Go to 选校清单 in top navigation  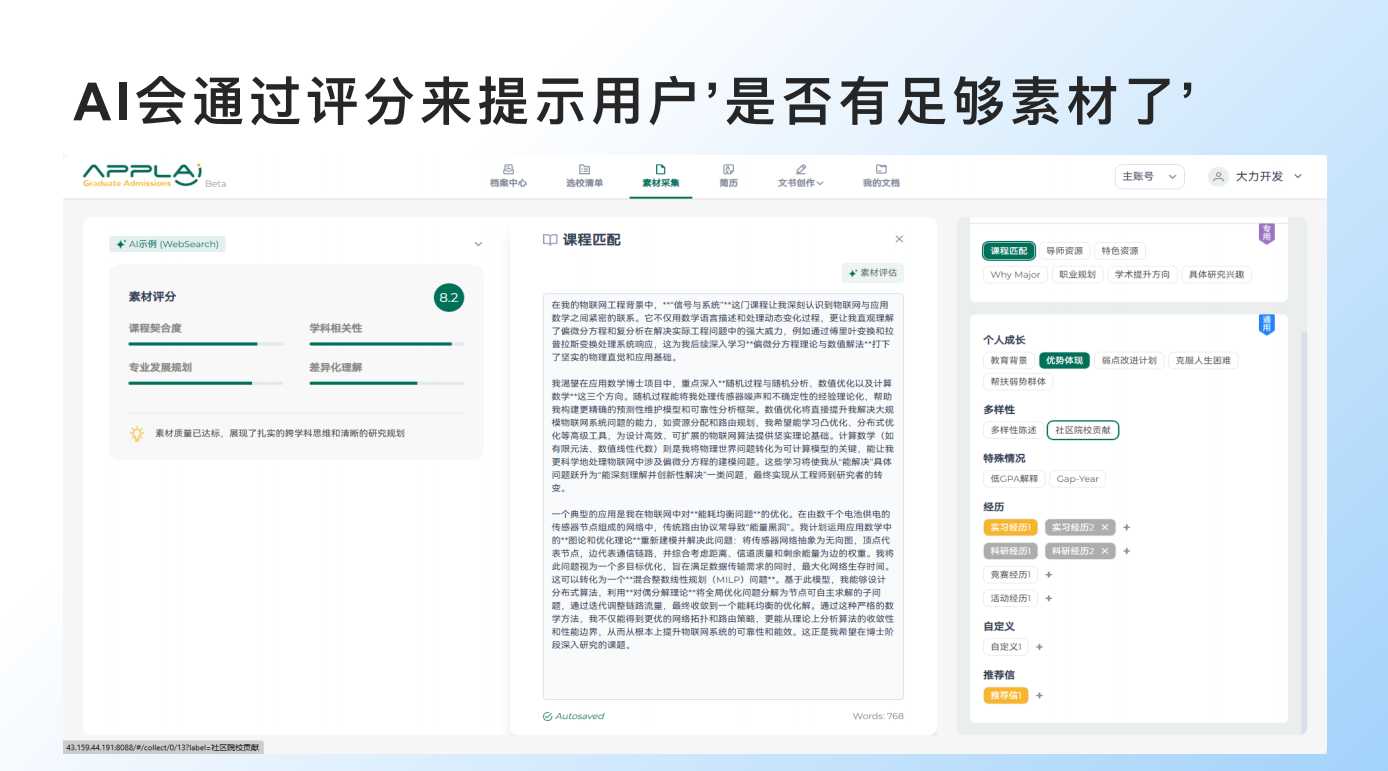coord(584,170)
